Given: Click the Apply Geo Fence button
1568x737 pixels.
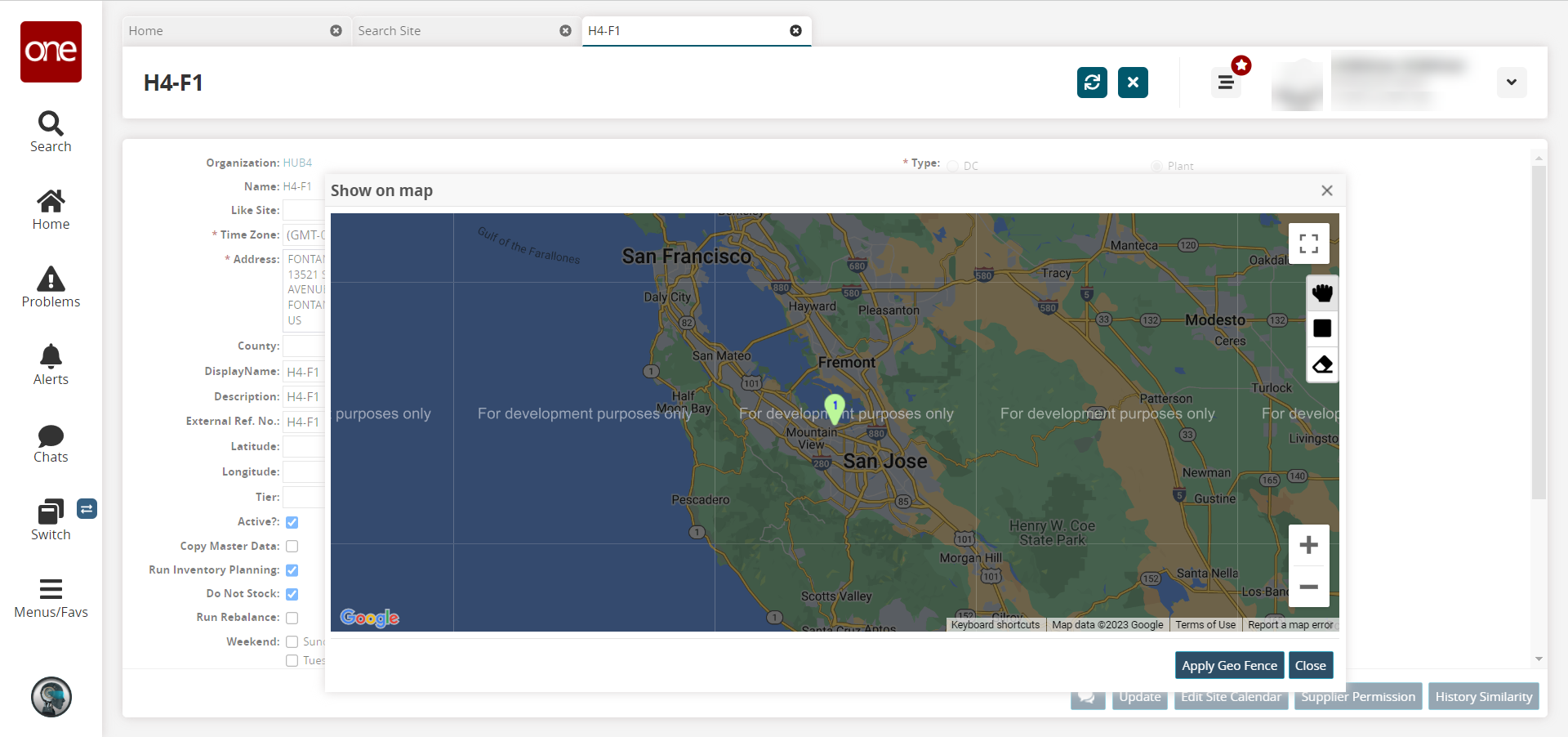Looking at the screenshot, I should click(1229, 665).
